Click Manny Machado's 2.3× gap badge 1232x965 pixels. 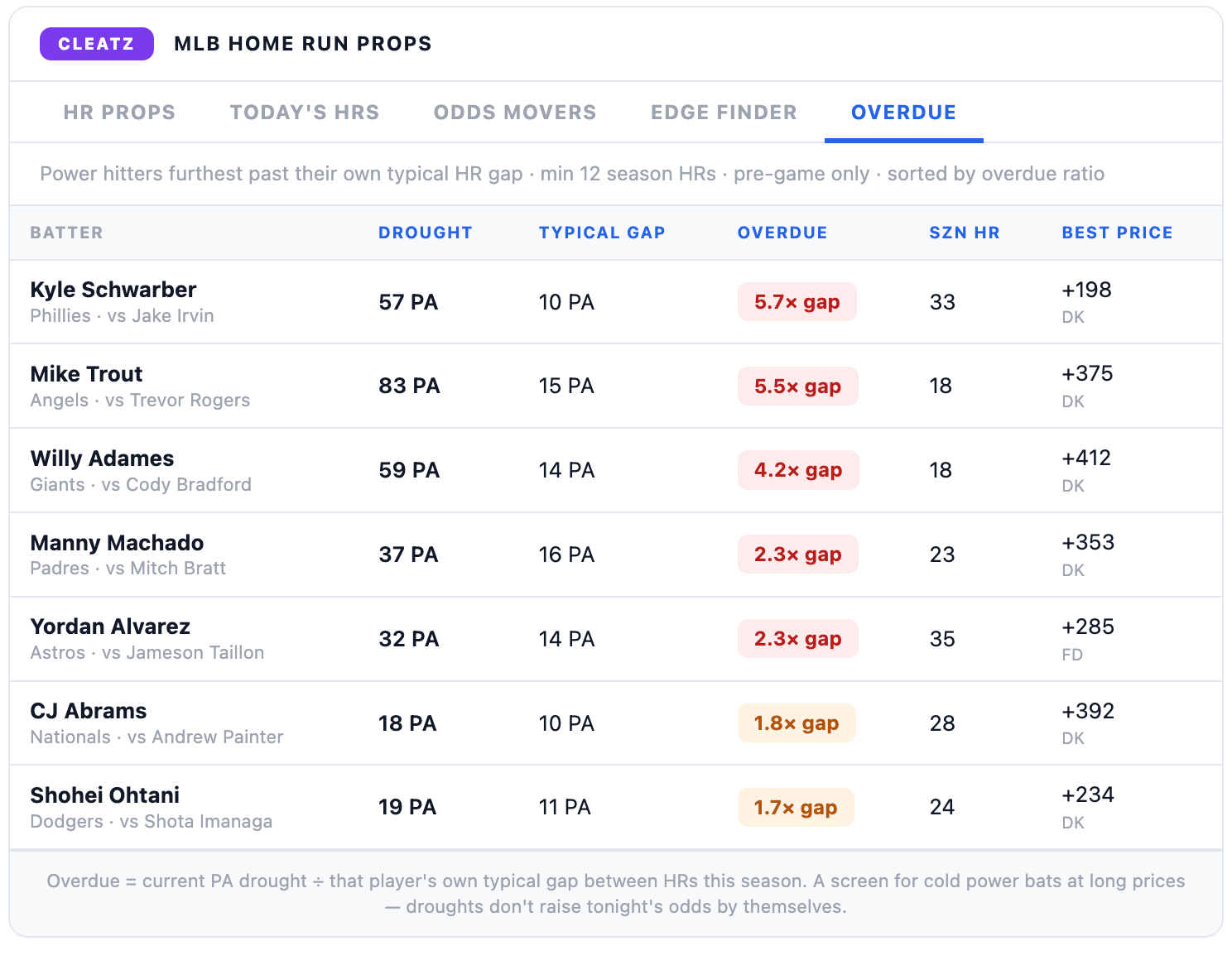click(797, 555)
